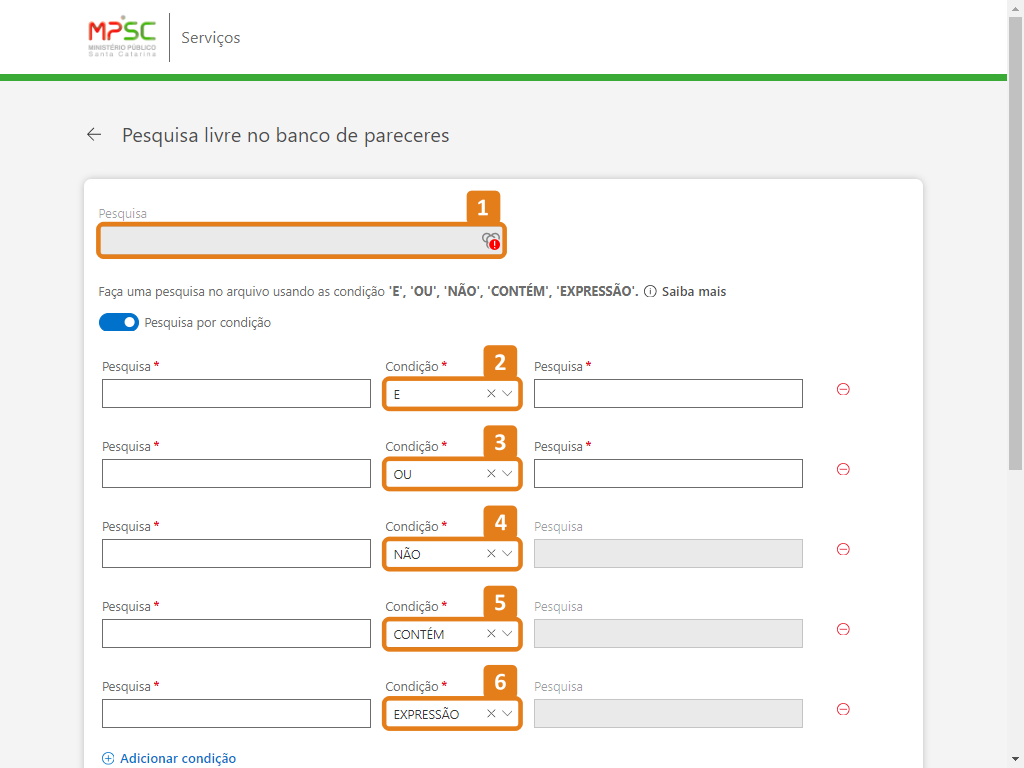The image size is (1024, 768).
Task: Click the info icon beside Saiba mais
Action: point(650,292)
